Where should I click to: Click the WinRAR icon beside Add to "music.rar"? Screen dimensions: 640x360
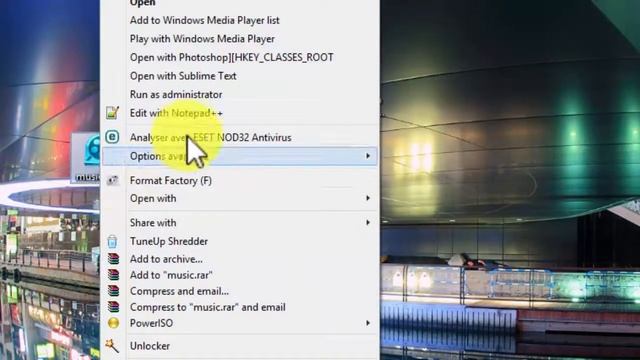113,275
